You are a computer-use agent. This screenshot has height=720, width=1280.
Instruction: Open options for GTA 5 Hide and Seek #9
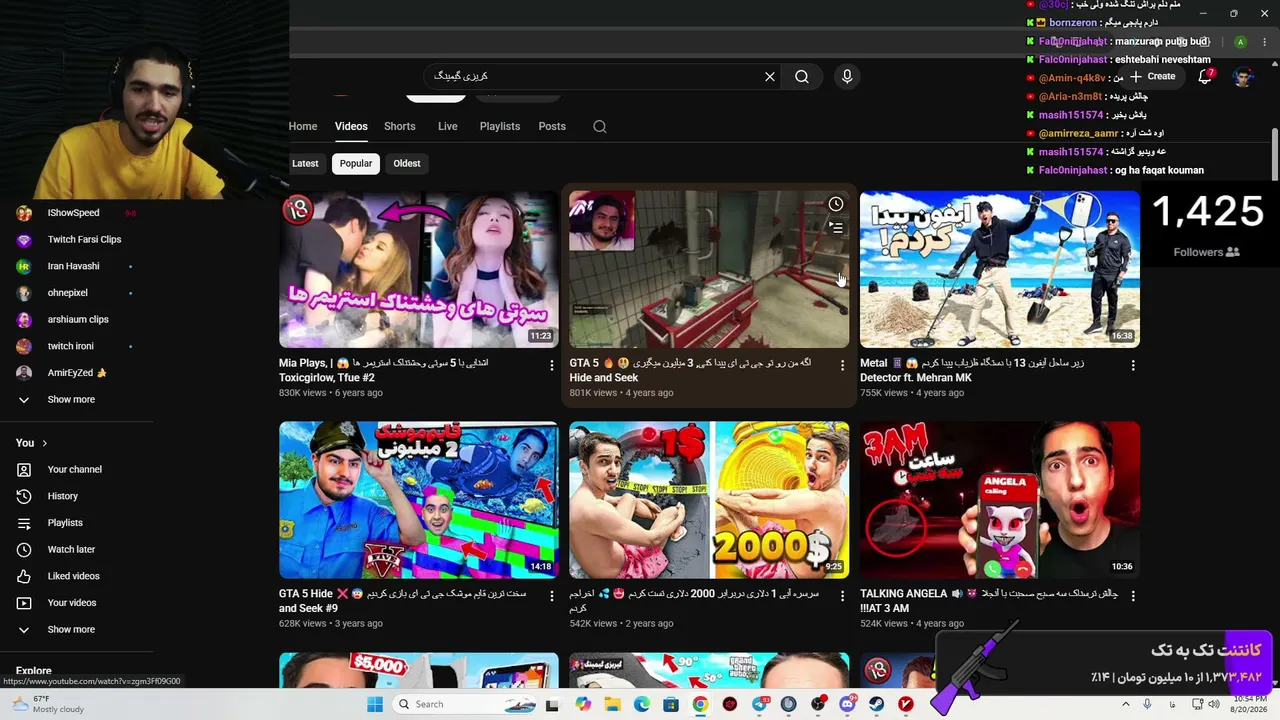pyautogui.click(x=551, y=596)
